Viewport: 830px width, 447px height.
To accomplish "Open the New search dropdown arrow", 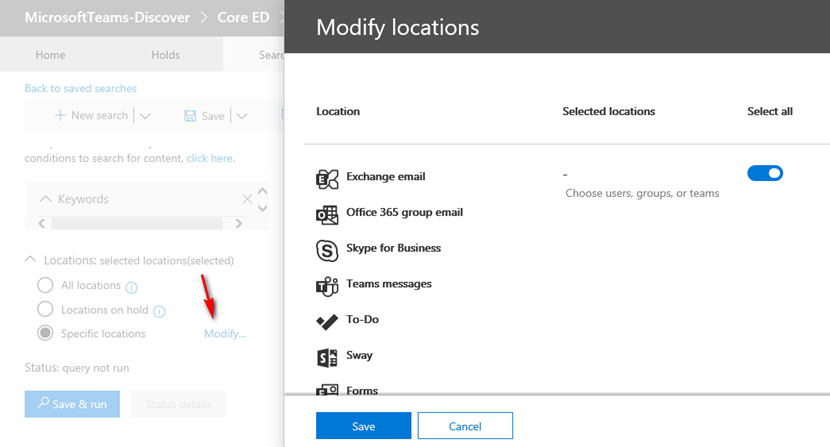I will (x=145, y=116).
